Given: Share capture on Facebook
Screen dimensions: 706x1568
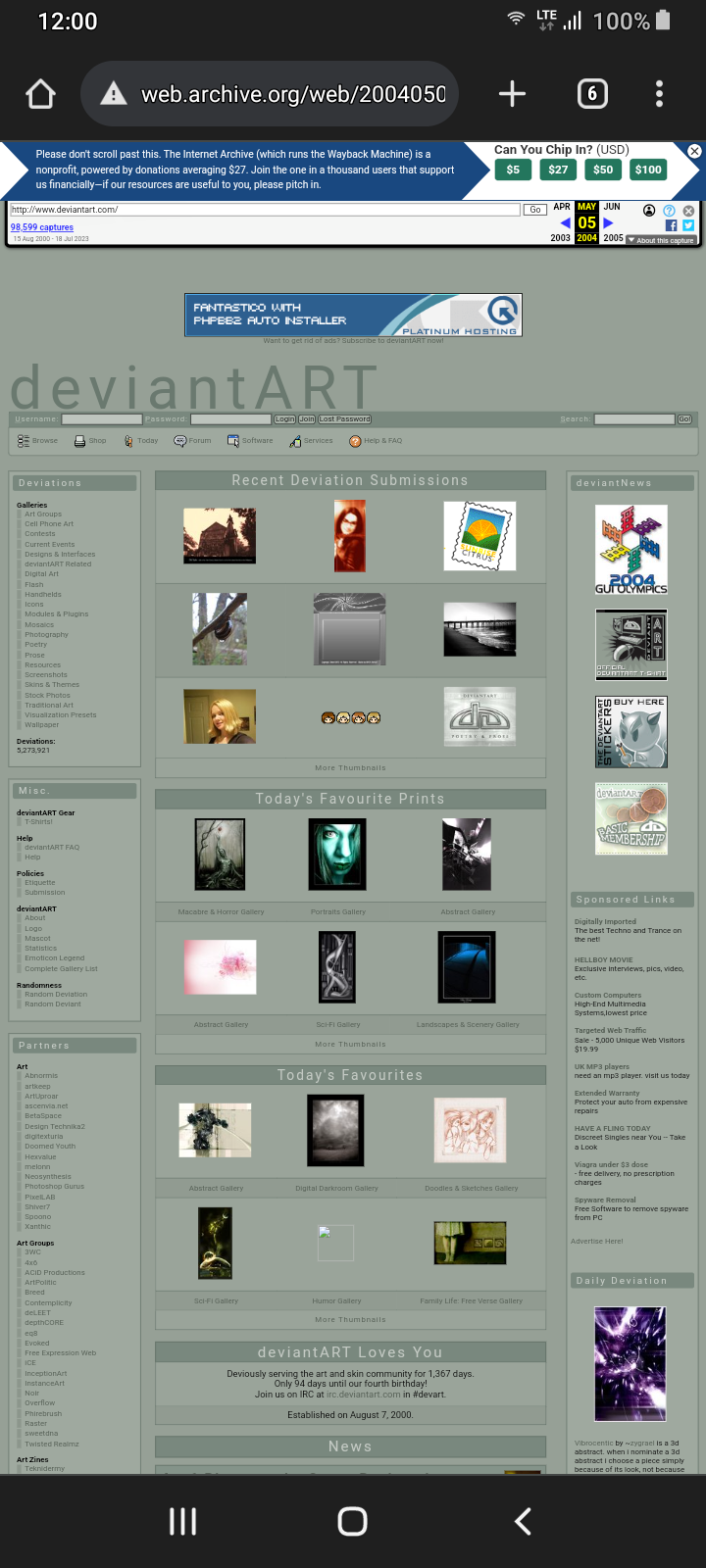Looking at the screenshot, I should [671, 225].
